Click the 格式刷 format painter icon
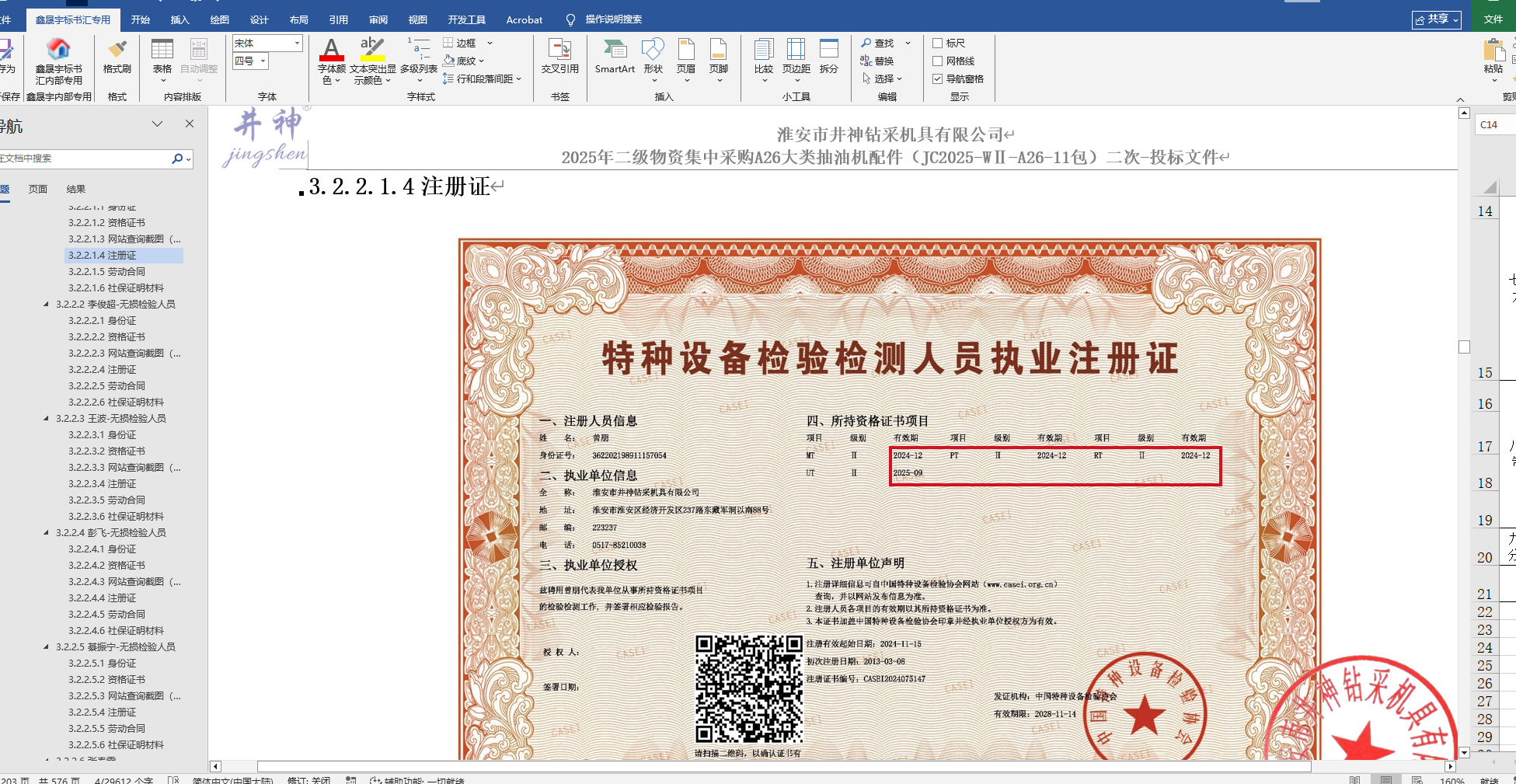 [x=117, y=51]
